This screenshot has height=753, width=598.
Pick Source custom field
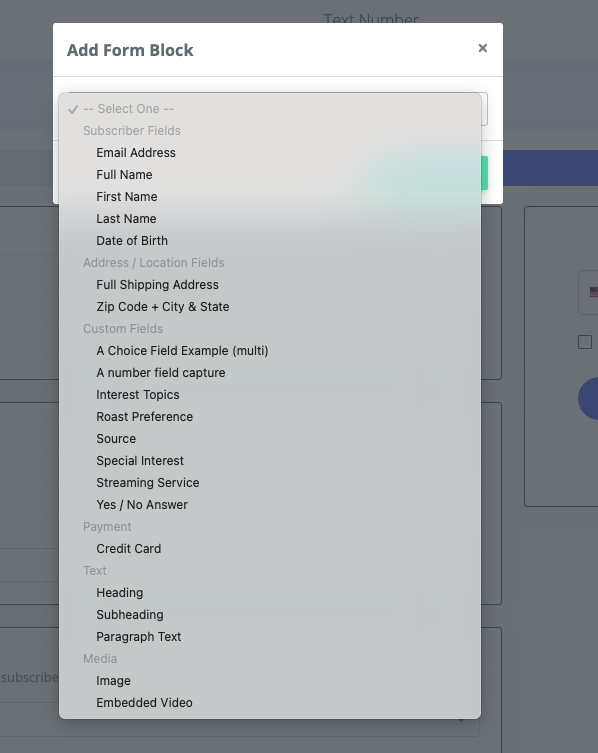tap(270, 439)
